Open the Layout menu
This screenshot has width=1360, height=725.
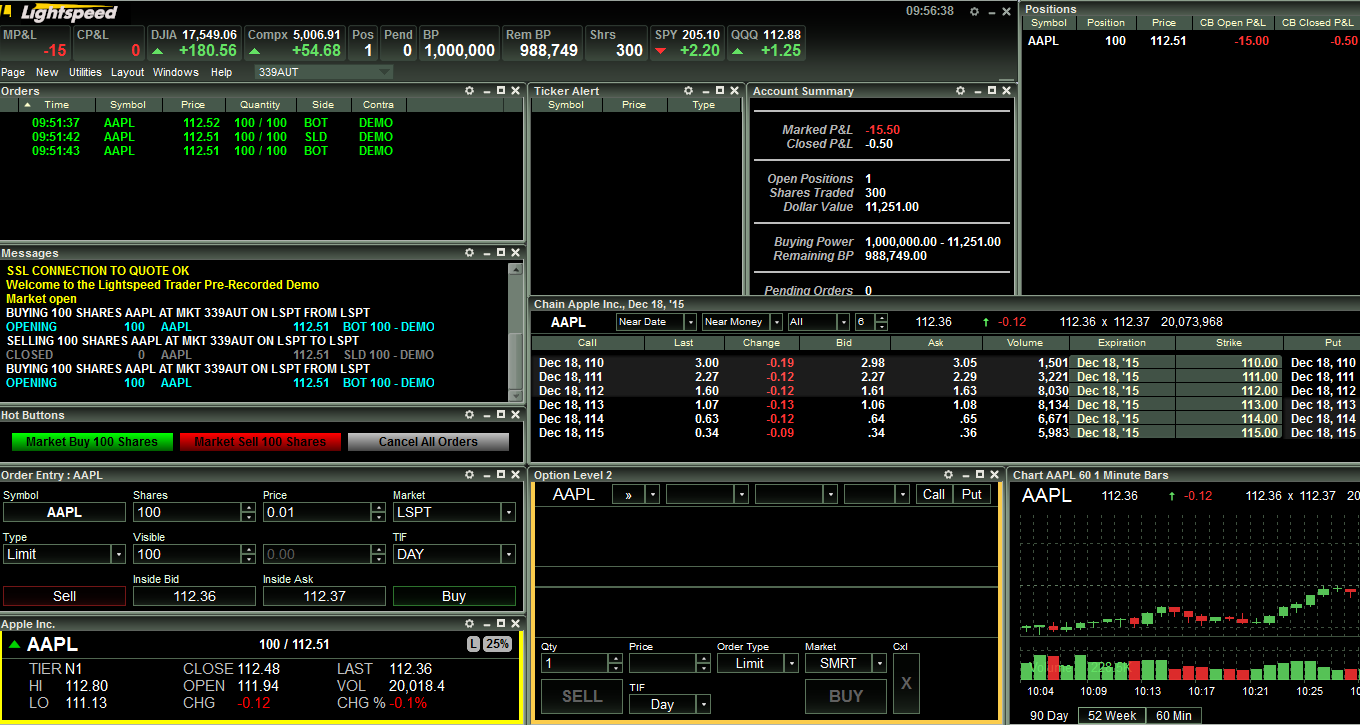[x=127, y=72]
